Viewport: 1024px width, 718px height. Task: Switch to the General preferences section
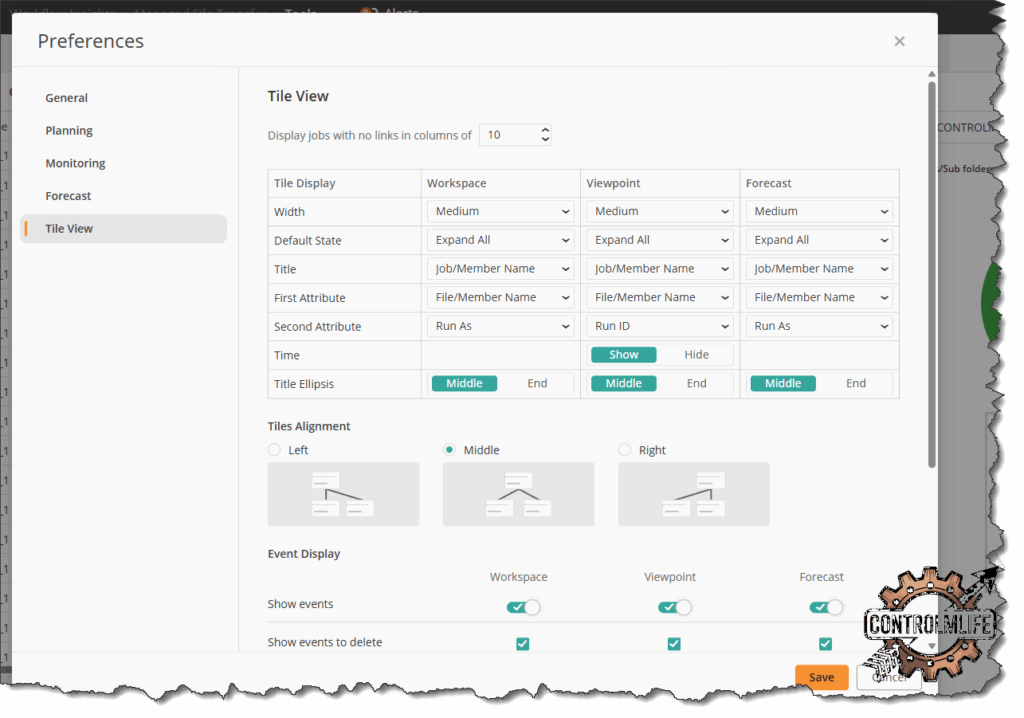67,98
